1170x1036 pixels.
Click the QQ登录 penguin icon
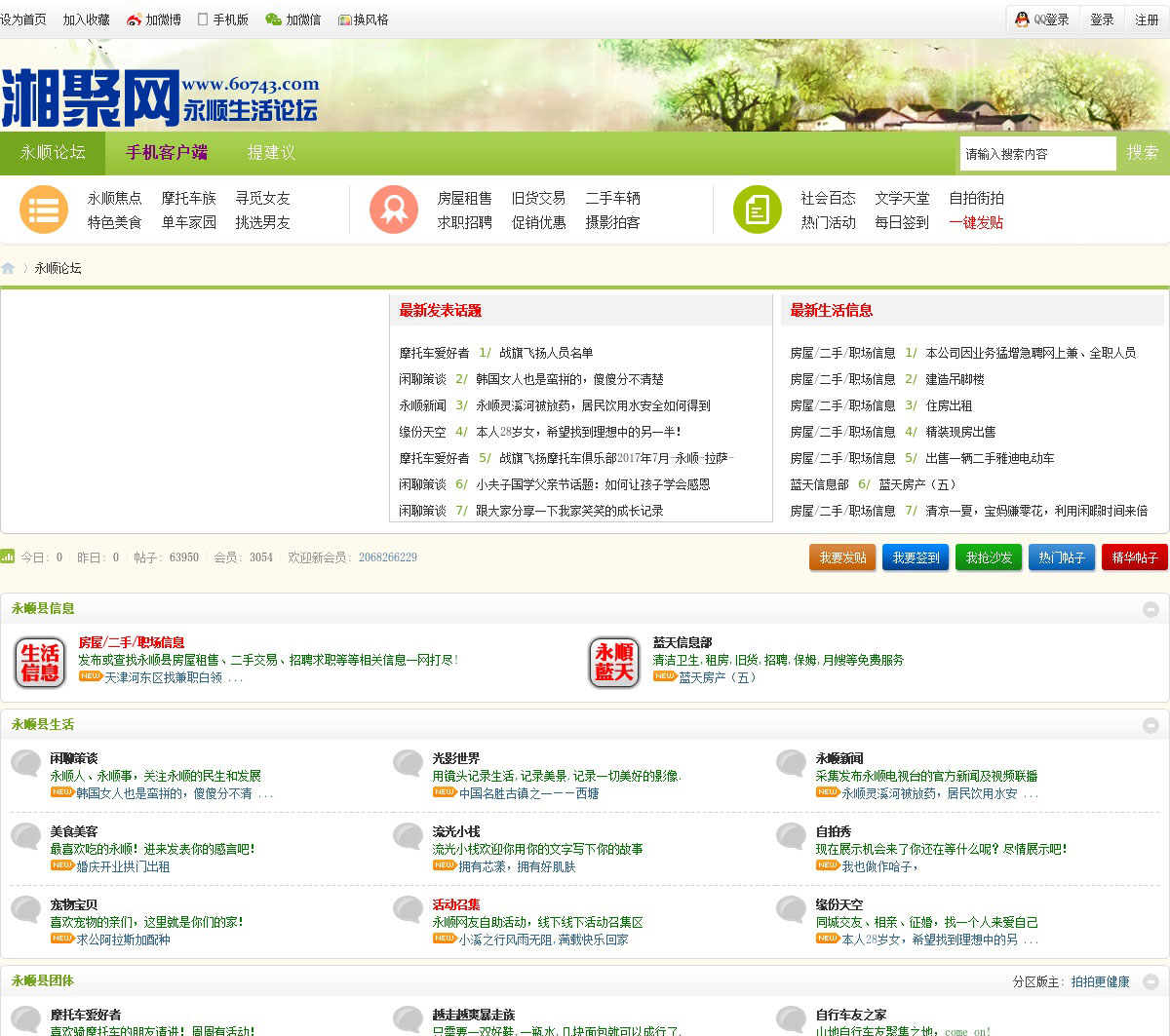coord(1022,19)
